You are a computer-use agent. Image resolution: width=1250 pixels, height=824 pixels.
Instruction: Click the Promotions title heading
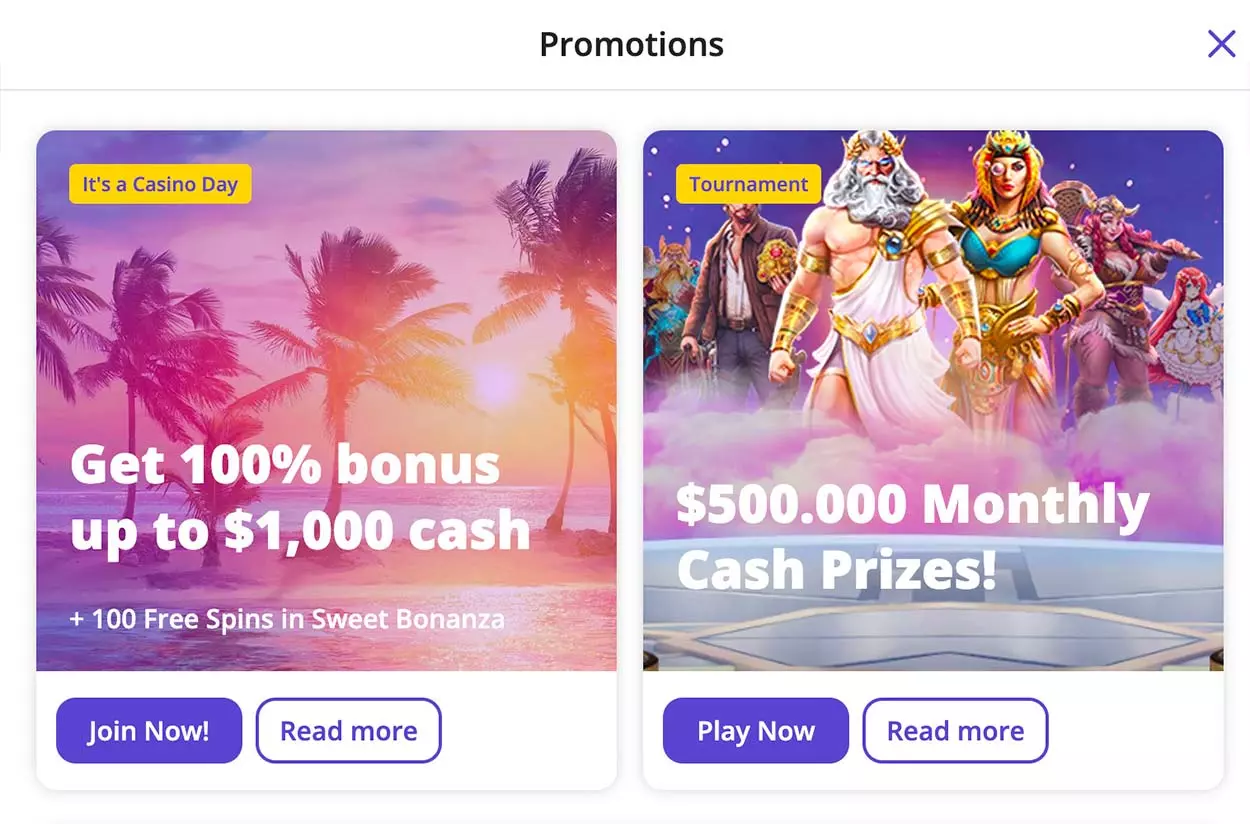pyautogui.click(x=631, y=44)
